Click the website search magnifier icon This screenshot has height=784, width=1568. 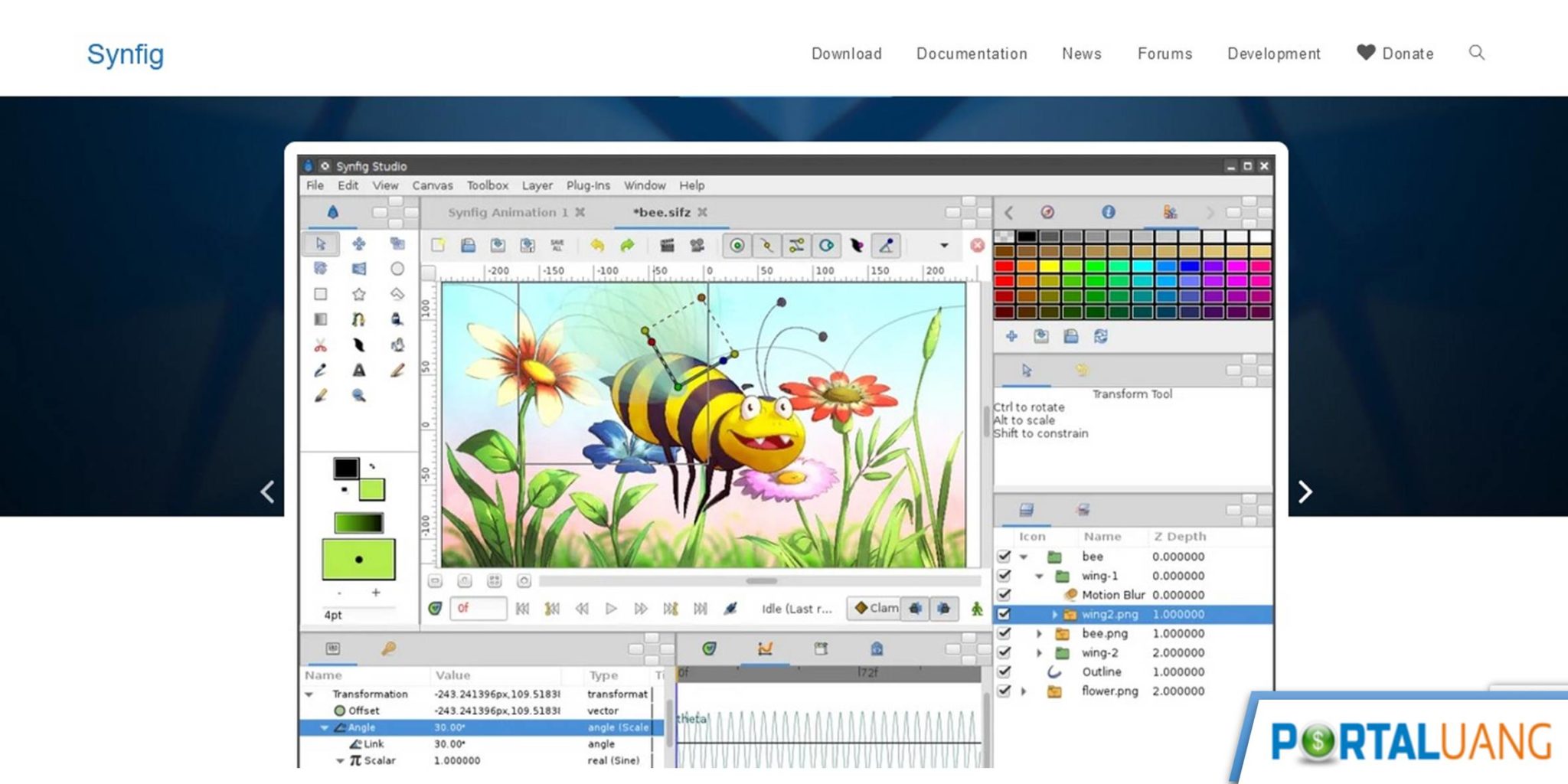point(1477,53)
